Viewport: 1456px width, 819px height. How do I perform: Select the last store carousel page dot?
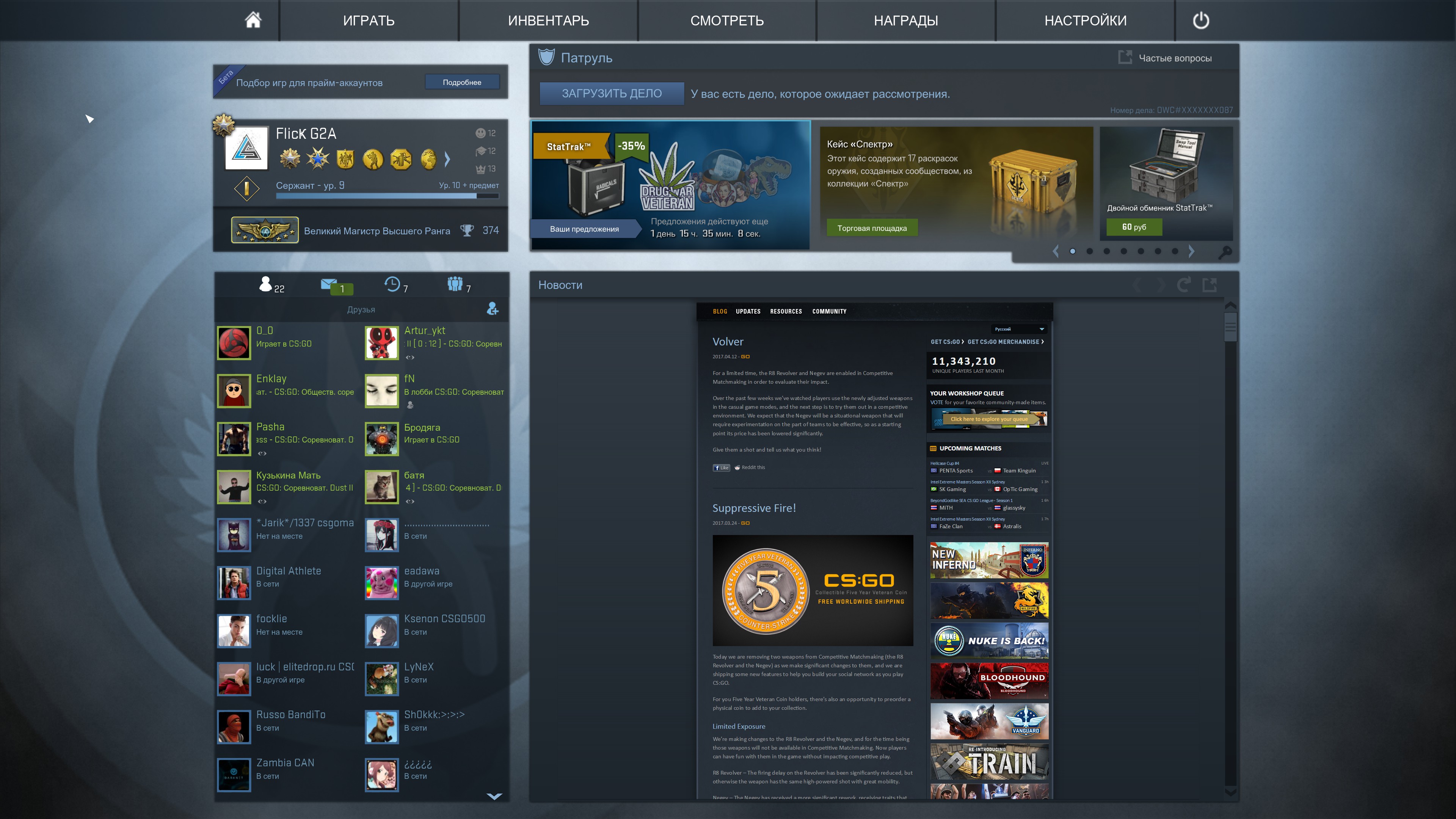click(1175, 251)
